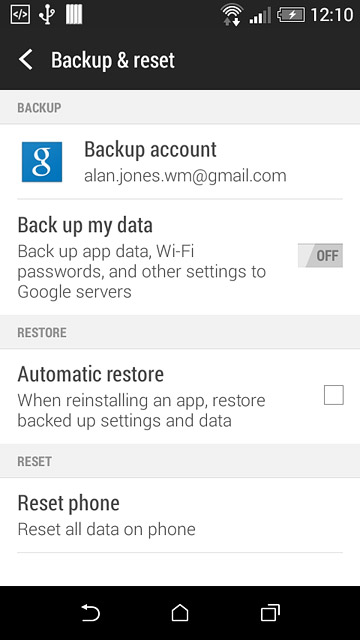Tap the alan.jones.wm@gmail.com account text
This screenshot has width=360, height=640.
coord(185,176)
